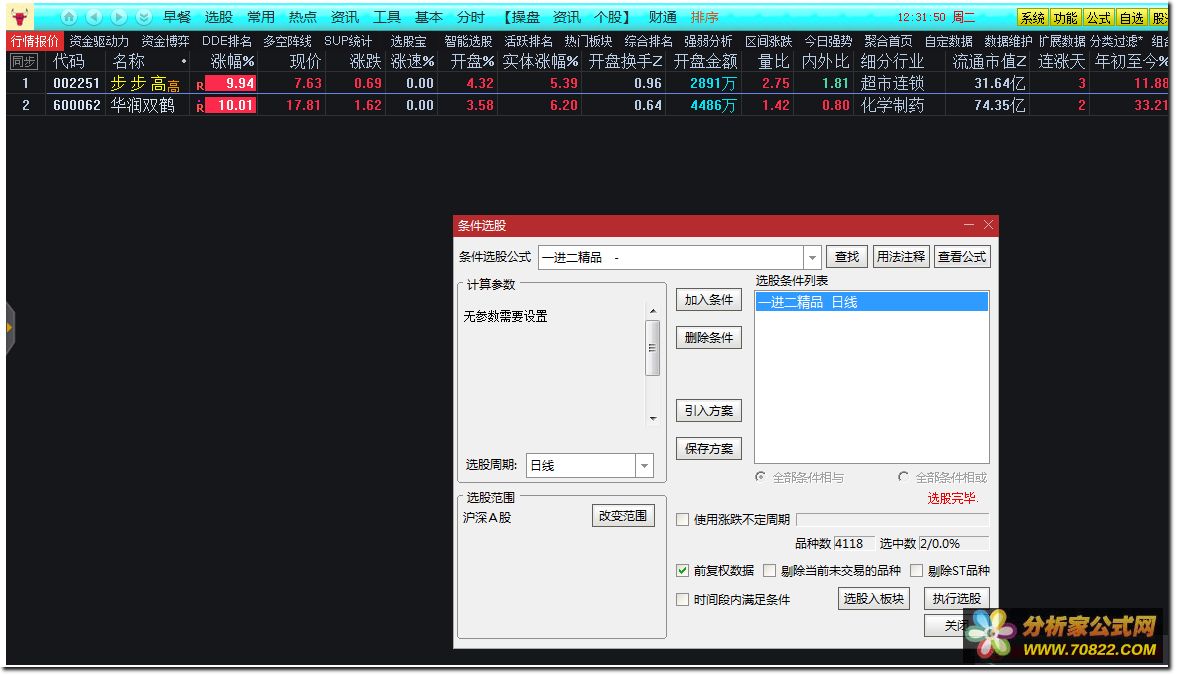This screenshot has height=675, width=1177.
Task: Click the red bull logo icon
Action: 20,17
